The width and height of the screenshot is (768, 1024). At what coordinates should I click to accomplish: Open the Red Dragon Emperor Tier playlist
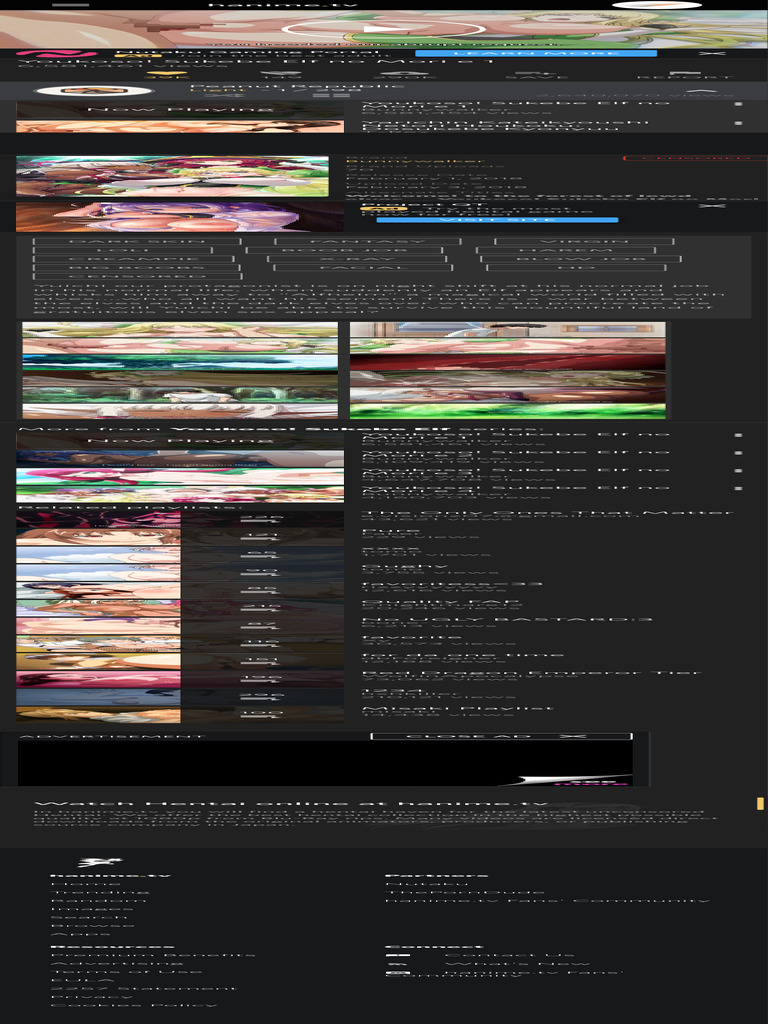(x=531, y=672)
